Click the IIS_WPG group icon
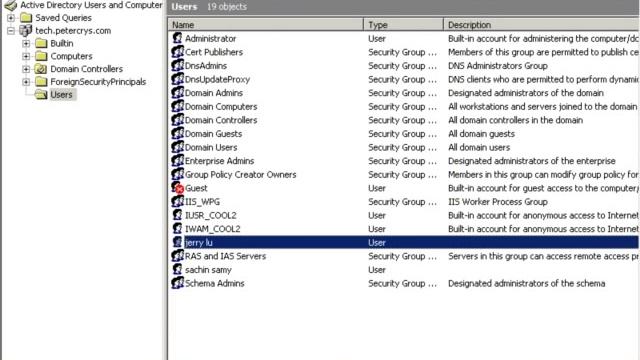The width and height of the screenshot is (640, 360). pos(178,202)
